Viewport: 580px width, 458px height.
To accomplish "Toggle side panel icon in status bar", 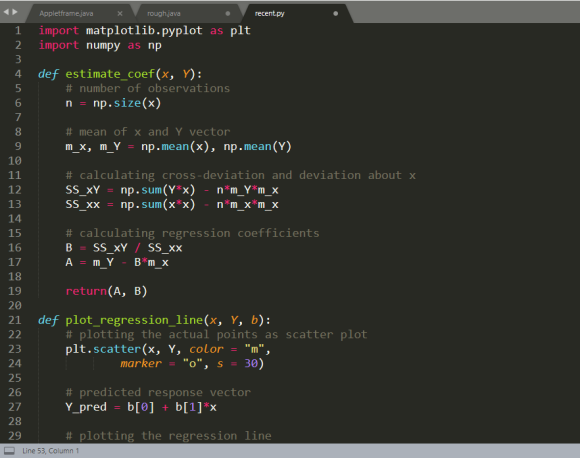I will tap(9, 451).
